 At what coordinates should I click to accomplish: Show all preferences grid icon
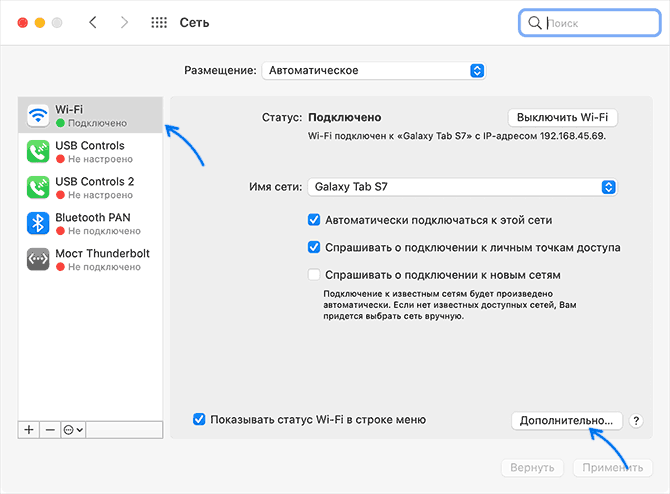(x=159, y=23)
